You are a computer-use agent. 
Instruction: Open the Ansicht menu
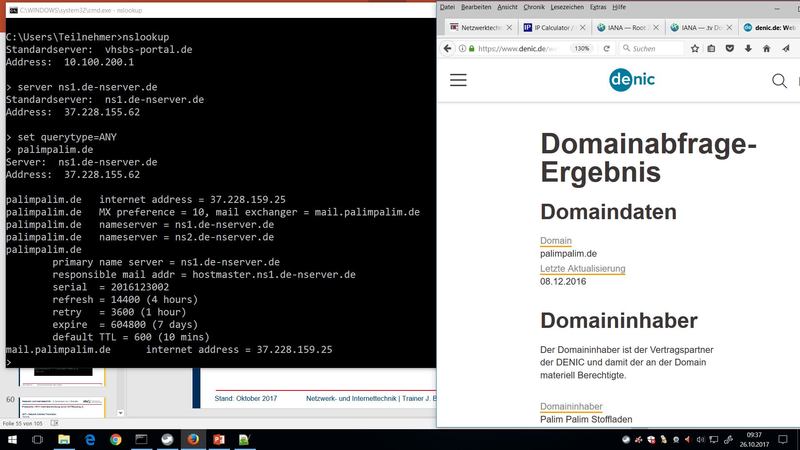pyautogui.click(x=507, y=7)
